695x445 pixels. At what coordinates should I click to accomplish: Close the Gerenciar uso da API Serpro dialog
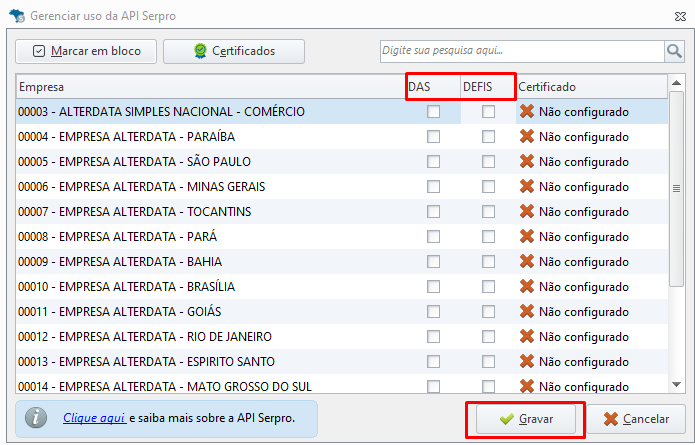680,16
